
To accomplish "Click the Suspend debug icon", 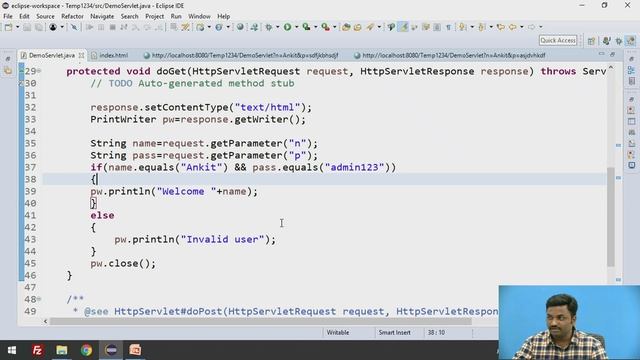I will tap(101, 27).
